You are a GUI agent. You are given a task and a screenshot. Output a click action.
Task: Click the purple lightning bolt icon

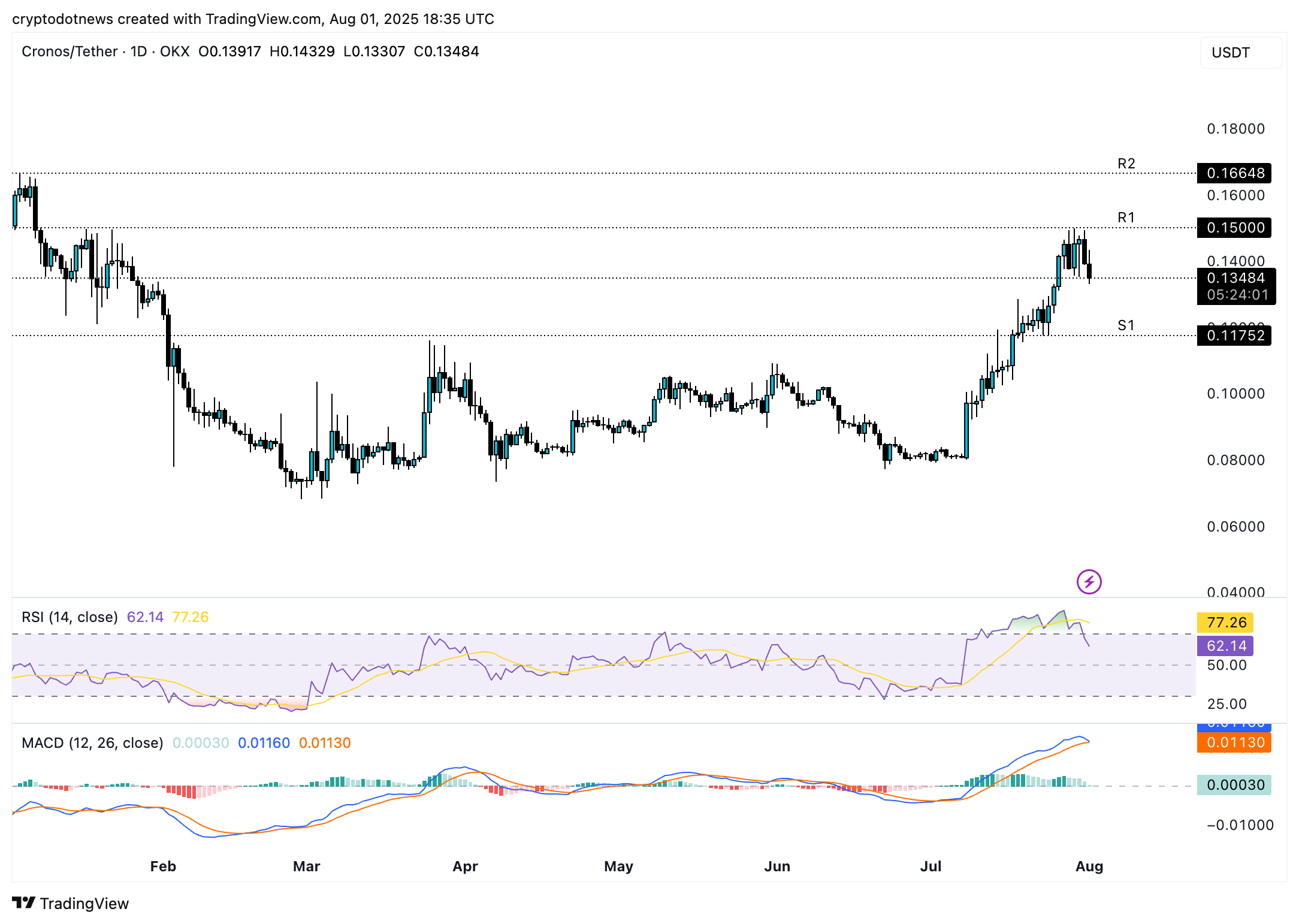1089,581
